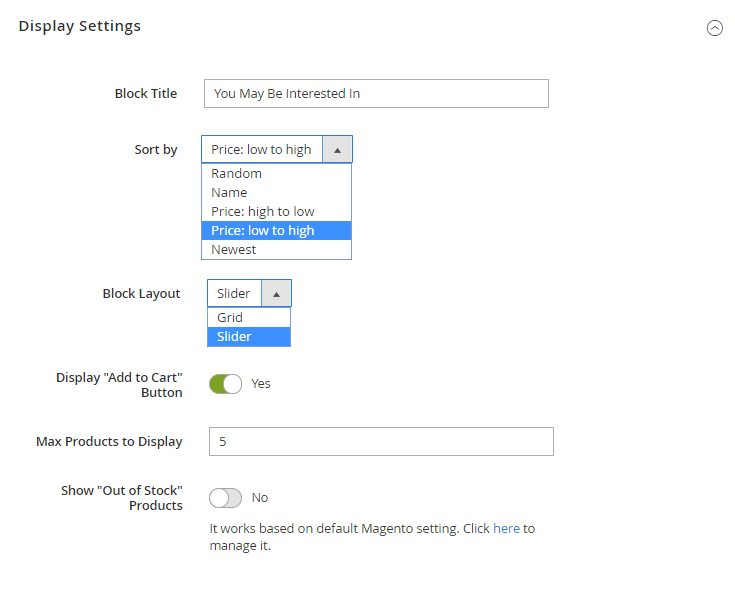Click the Block Layout selected value box
This screenshot has width=735, height=606.
(x=235, y=294)
